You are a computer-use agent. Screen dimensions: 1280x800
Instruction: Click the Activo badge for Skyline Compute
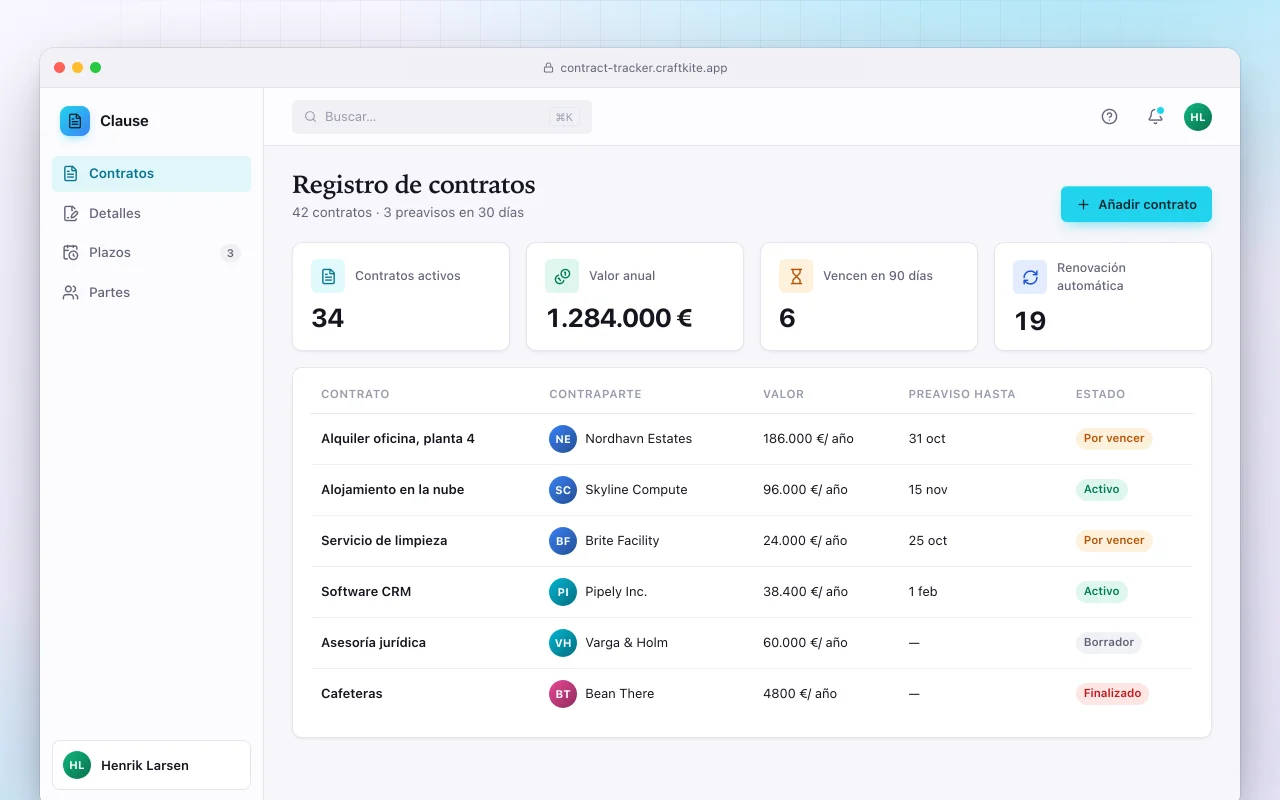(x=1102, y=490)
